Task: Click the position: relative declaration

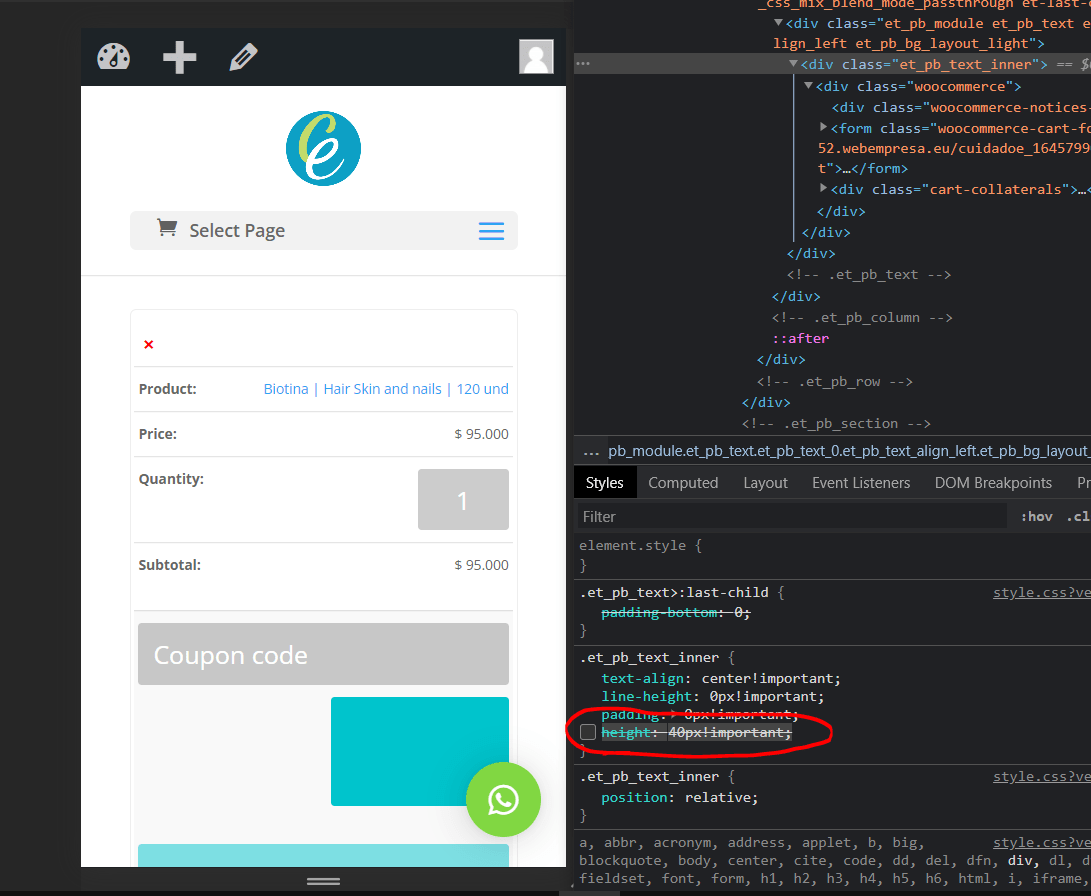Action: tap(680, 798)
